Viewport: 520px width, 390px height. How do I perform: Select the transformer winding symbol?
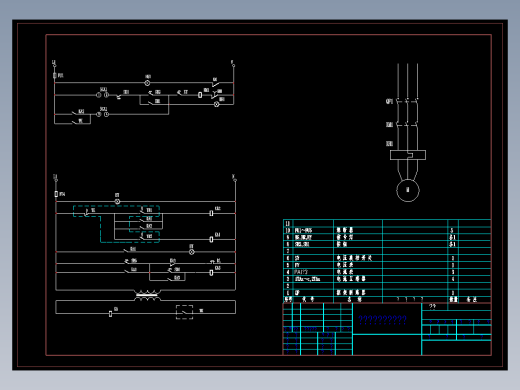[x=147, y=295]
